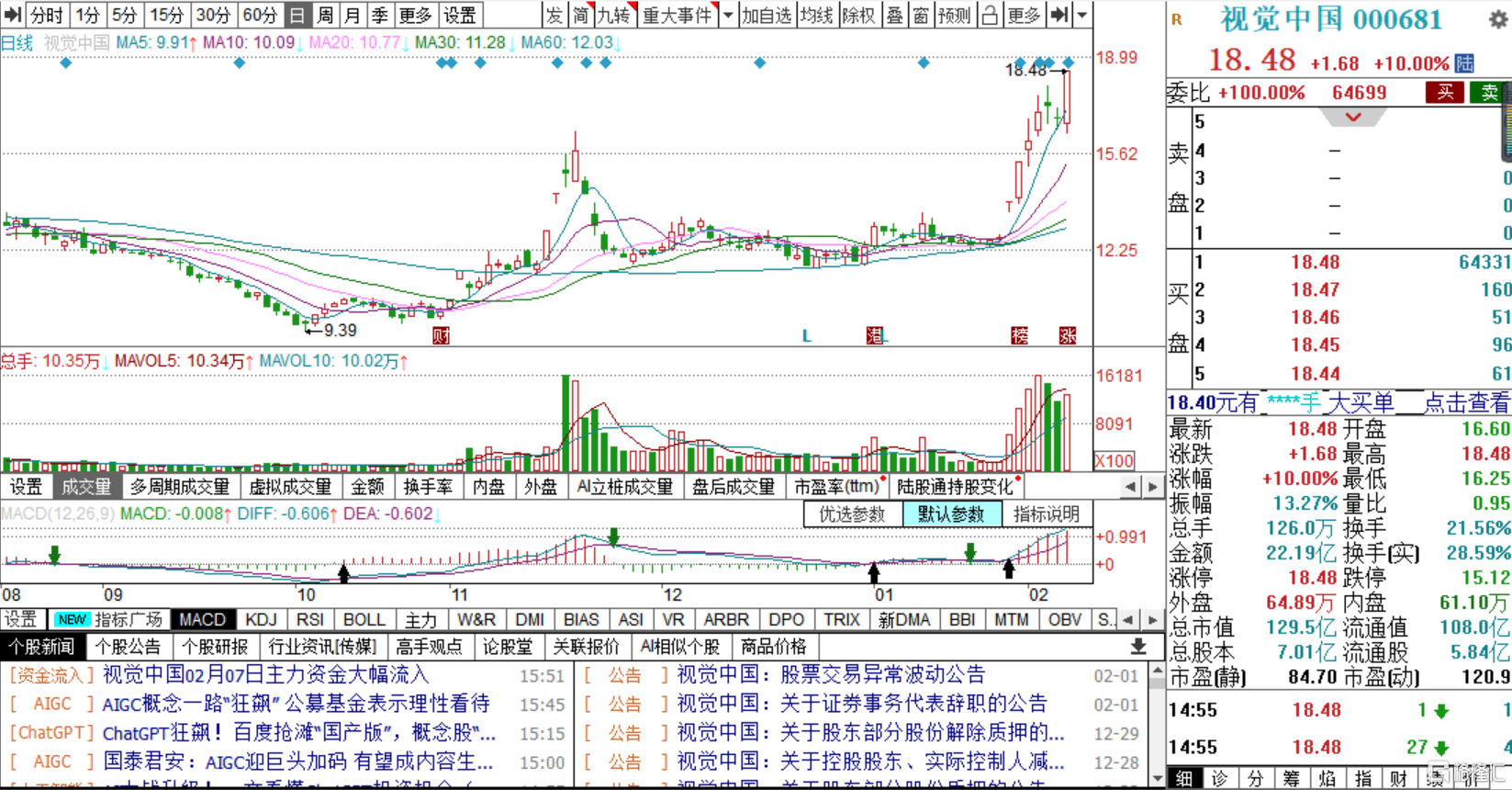The height and width of the screenshot is (790, 1512).
Task: Open dropdown arrow at far right of top toolbar
Action: [1082, 15]
